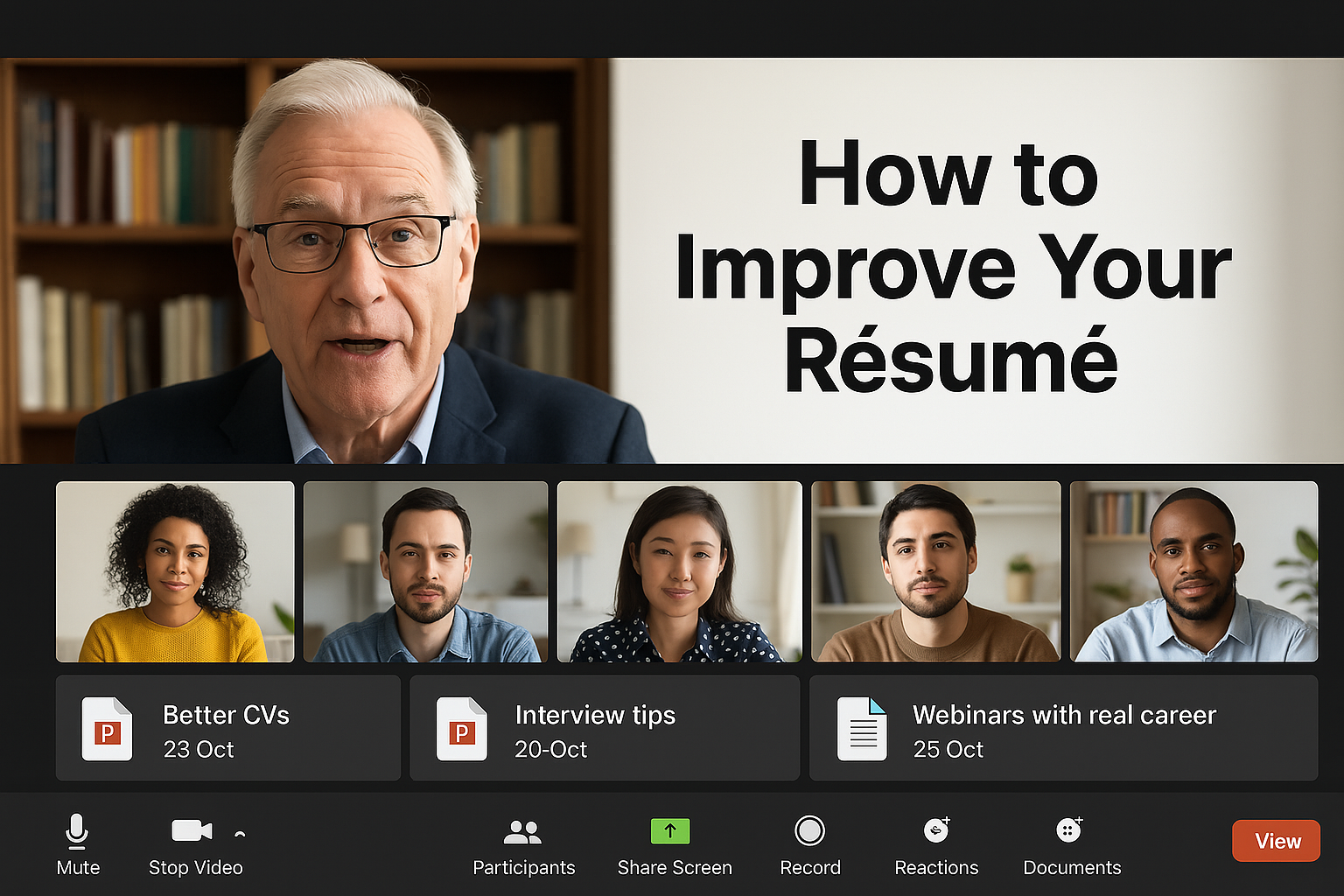Select the man in light blue shirt thumbnail
Image resolution: width=1344 pixels, height=896 pixels.
pos(1193,571)
